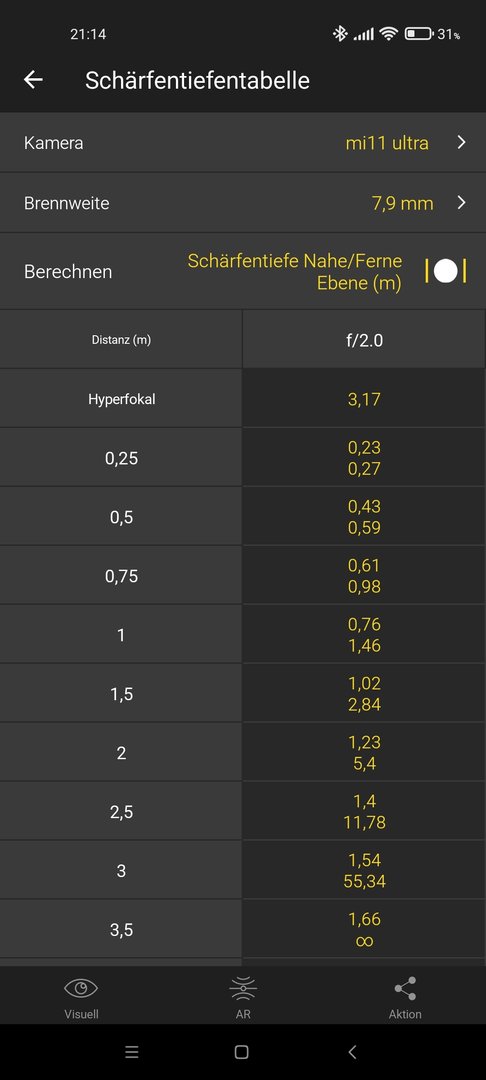
Task: Change the Berechnen calculation mode
Action: point(243,271)
